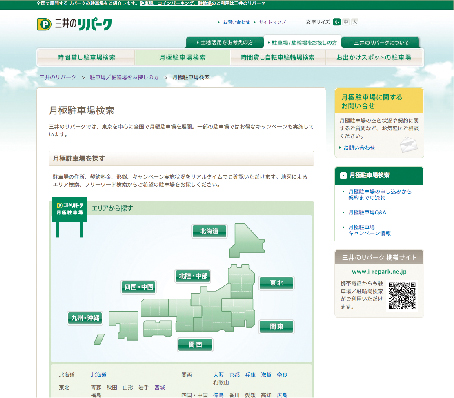
Task: Open the 月極駐車場 Q&A sidebar link
Action: click(367, 212)
